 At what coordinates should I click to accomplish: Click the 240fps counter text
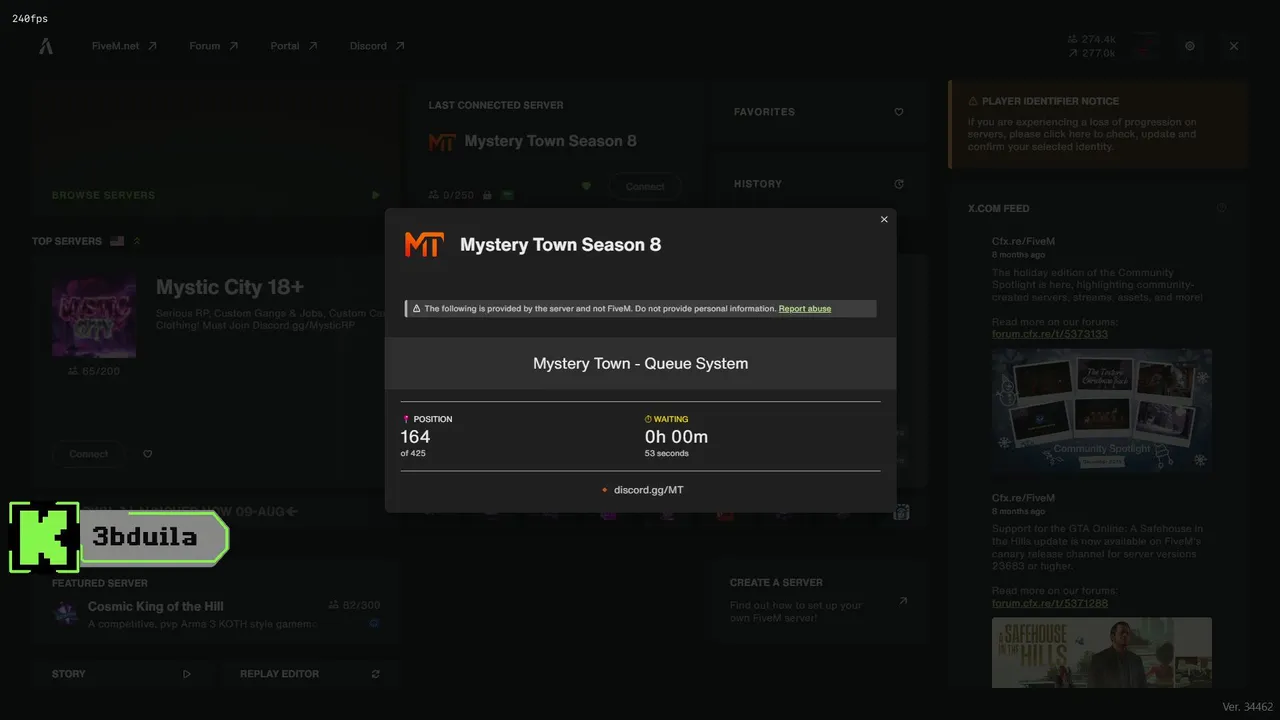[x=30, y=19]
